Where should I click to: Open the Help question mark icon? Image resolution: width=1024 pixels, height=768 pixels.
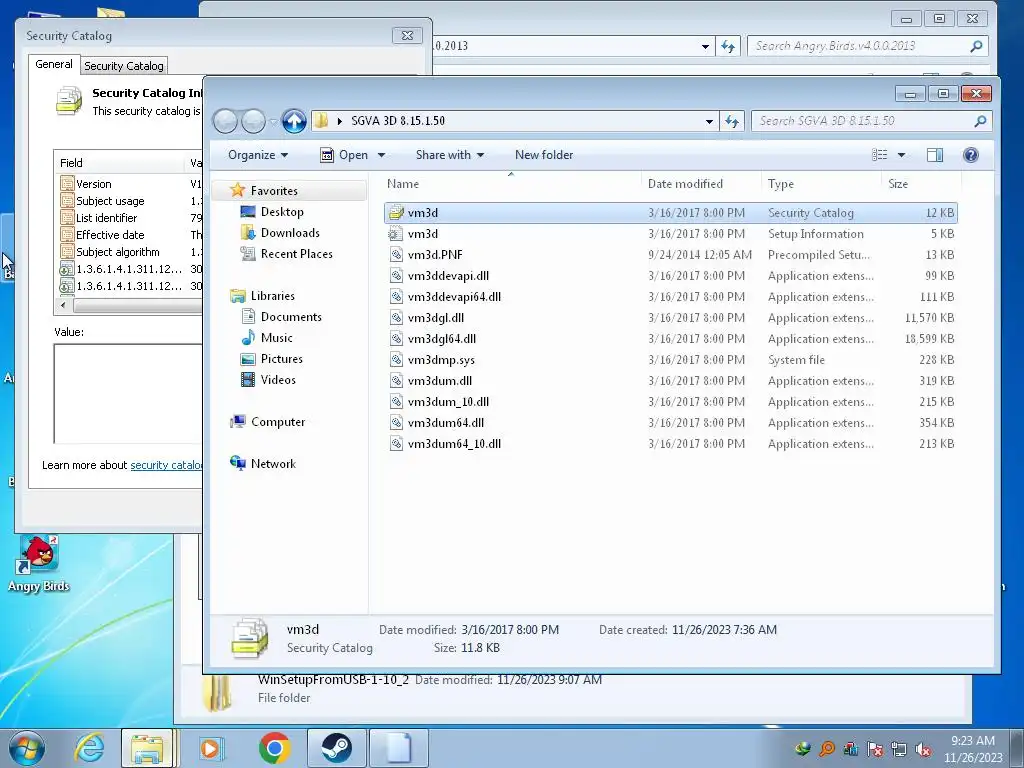click(x=970, y=155)
